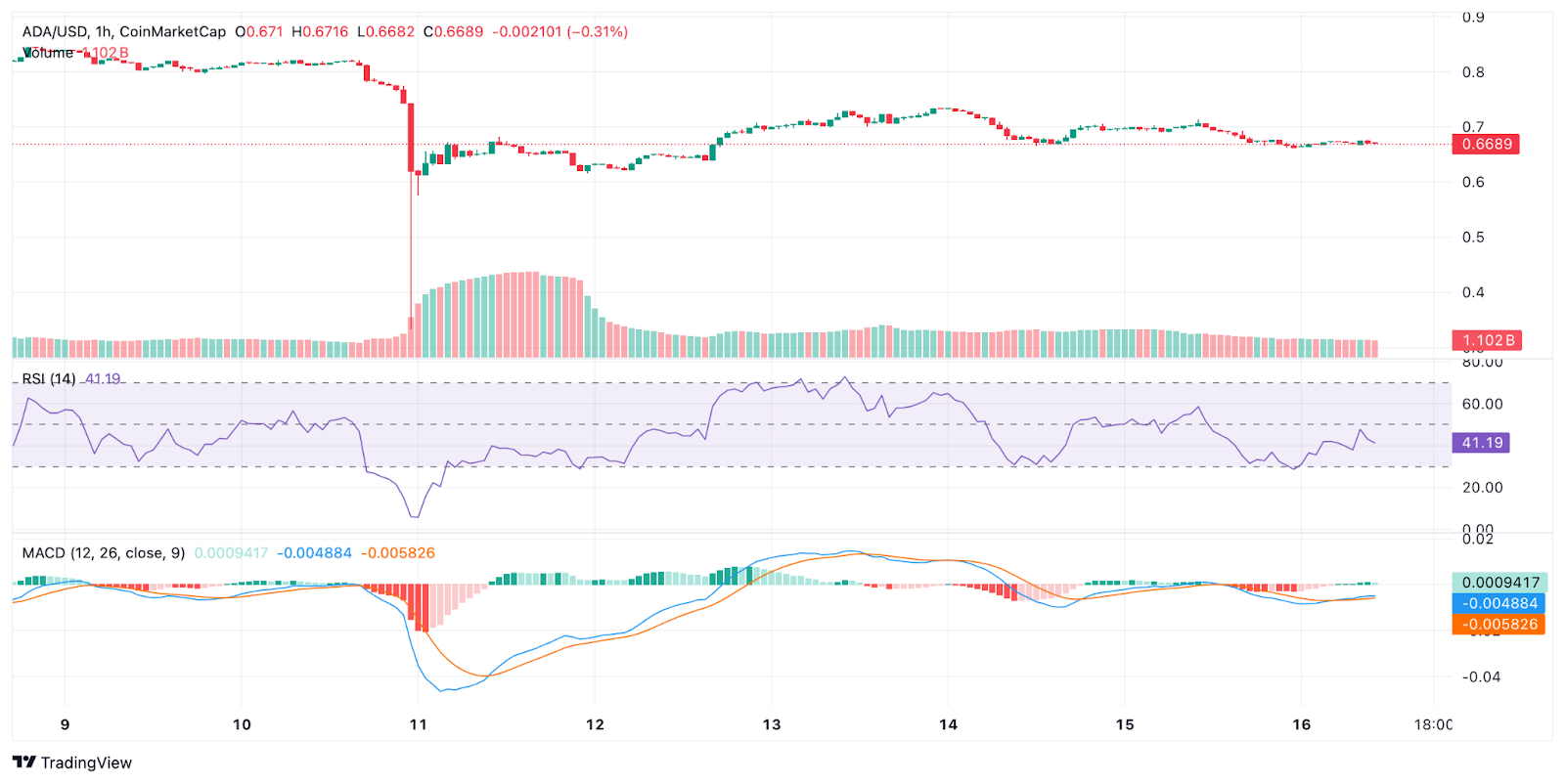Click the -0.04 level on the MACD scale

(1481, 676)
